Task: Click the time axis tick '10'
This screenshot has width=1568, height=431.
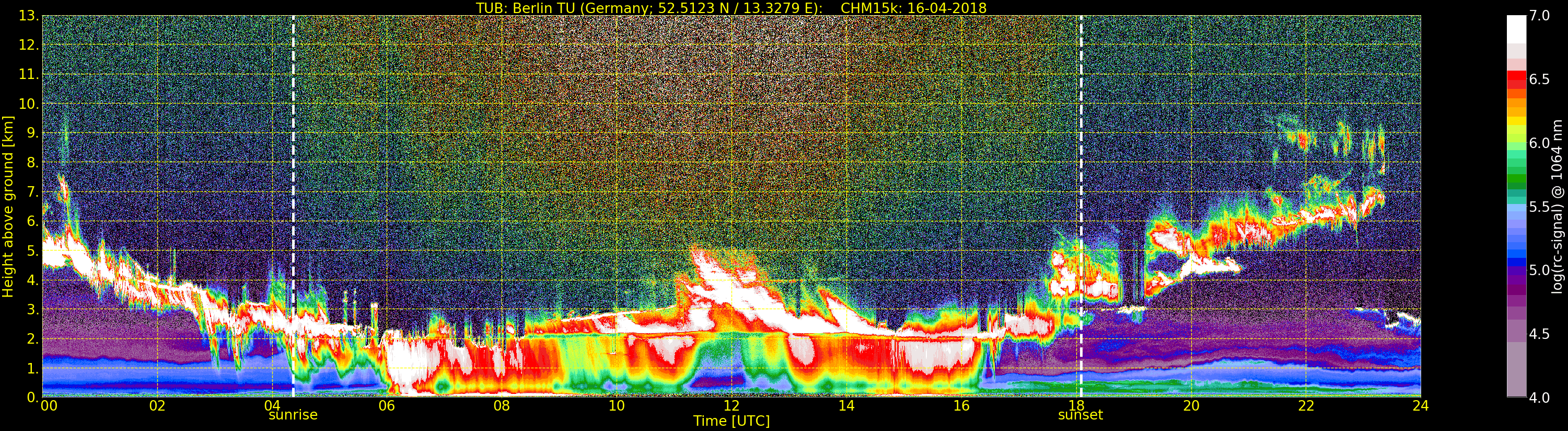Action: pyautogui.click(x=617, y=405)
